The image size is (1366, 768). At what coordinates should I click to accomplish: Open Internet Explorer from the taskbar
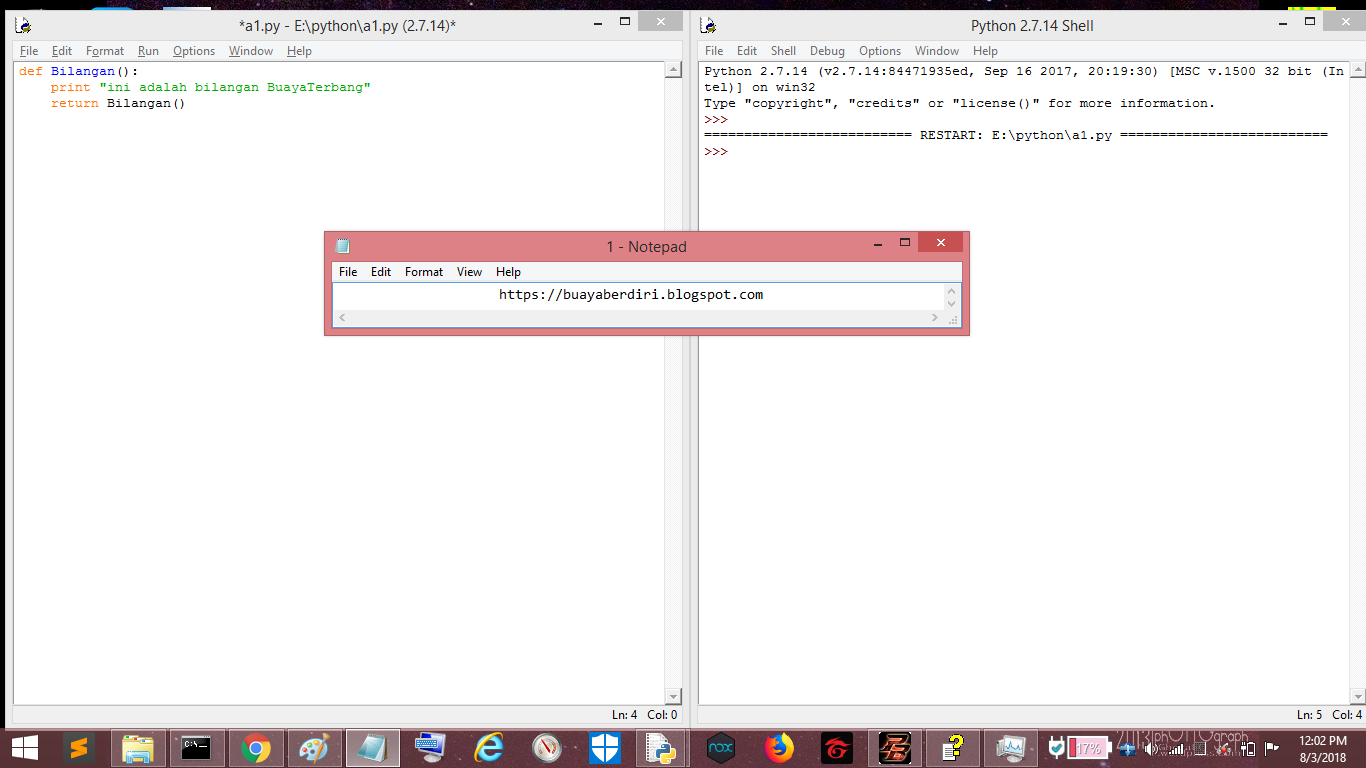pyautogui.click(x=489, y=747)
